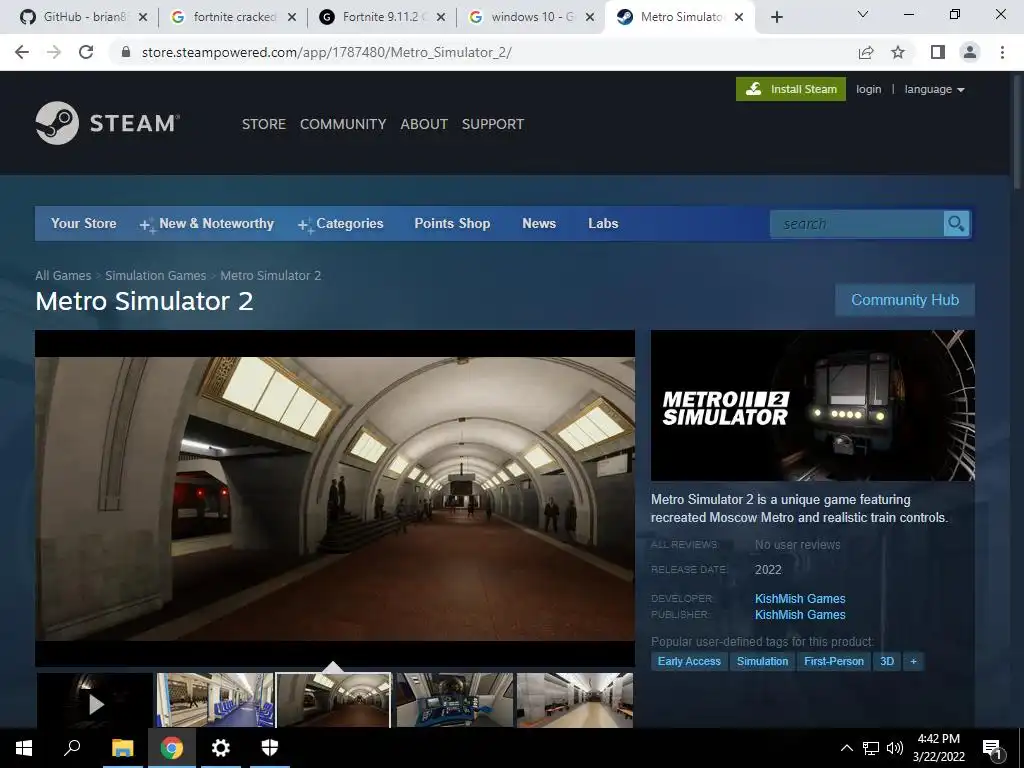Click the Early Access tag

click(x=689, y=662)
